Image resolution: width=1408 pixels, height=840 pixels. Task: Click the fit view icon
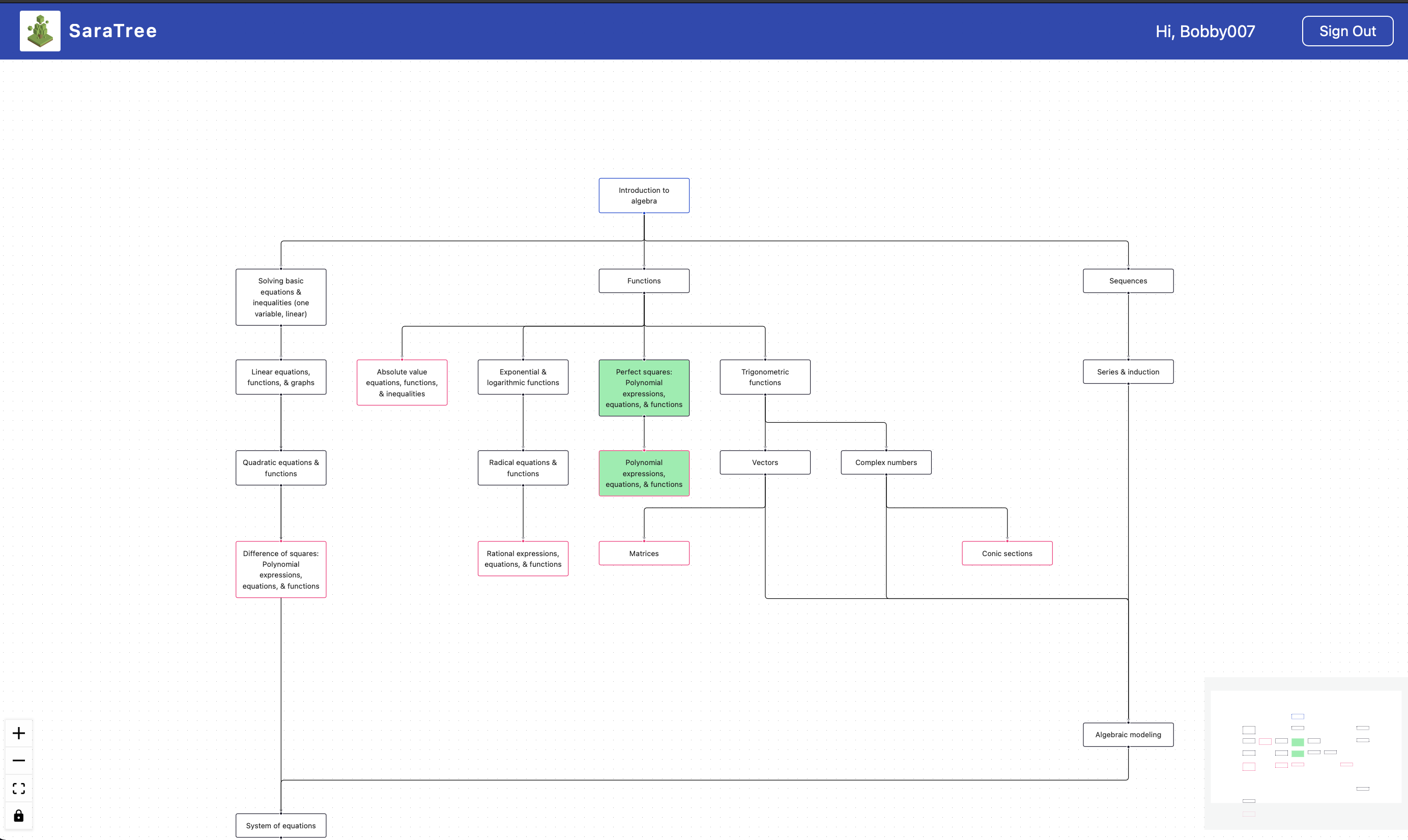tap(19, 788)
